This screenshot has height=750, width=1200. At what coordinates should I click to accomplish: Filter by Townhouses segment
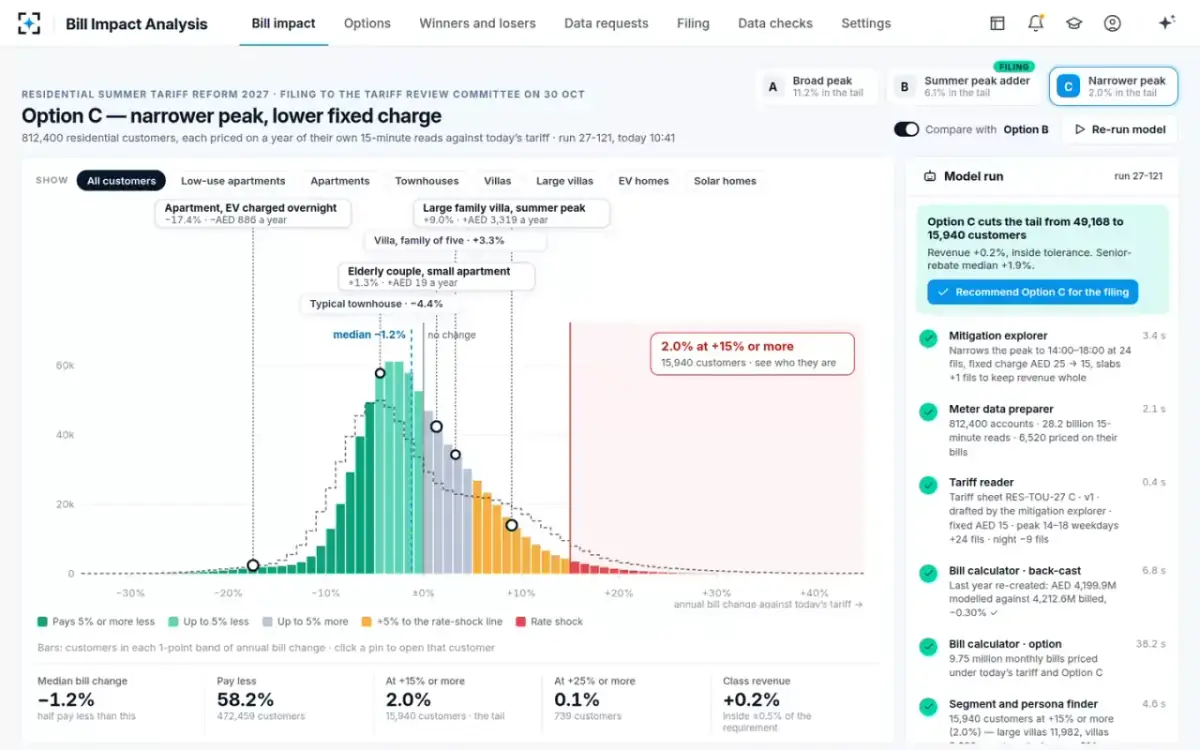point(427,181)
